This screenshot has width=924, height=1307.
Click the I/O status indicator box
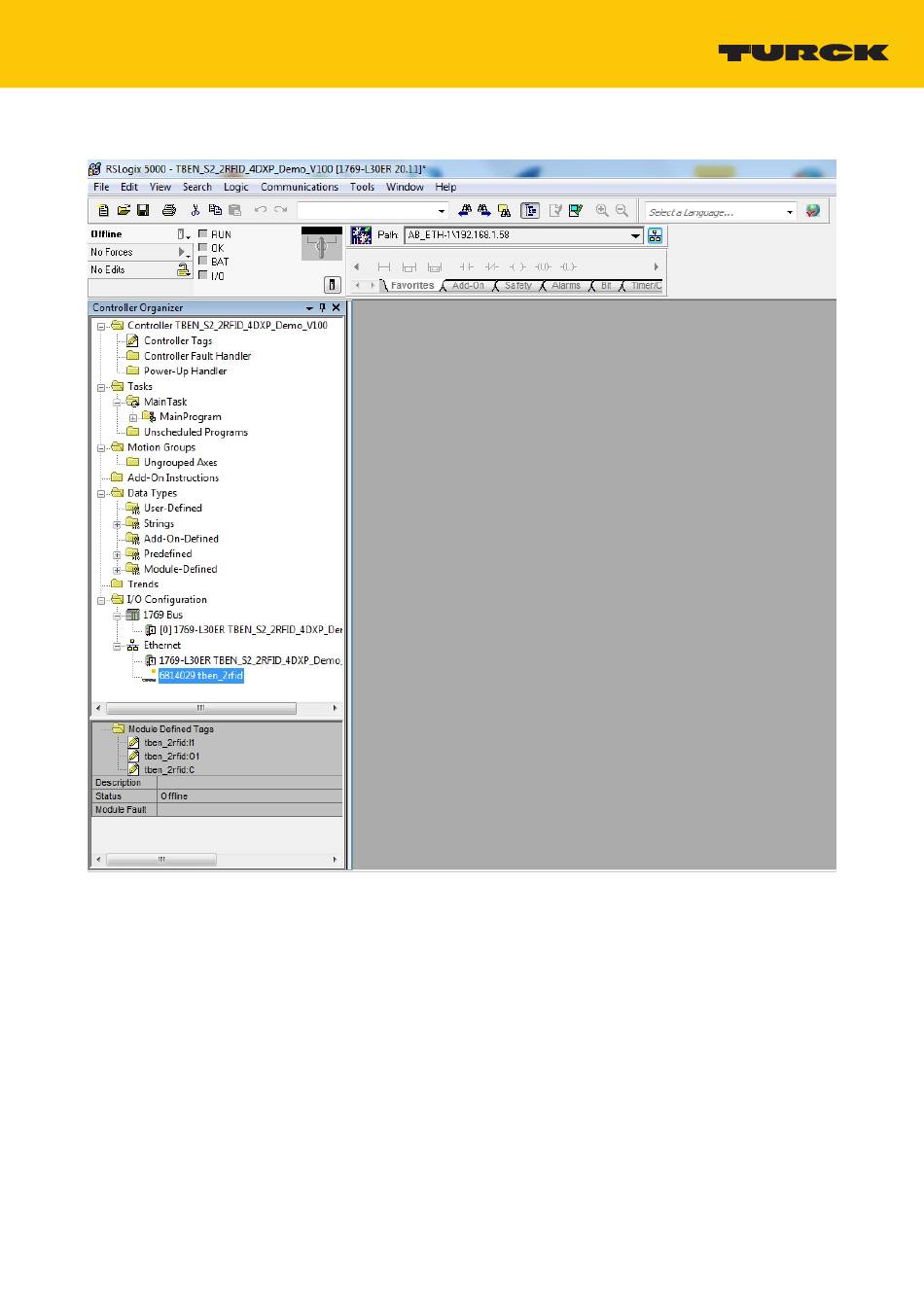(203, 275)
